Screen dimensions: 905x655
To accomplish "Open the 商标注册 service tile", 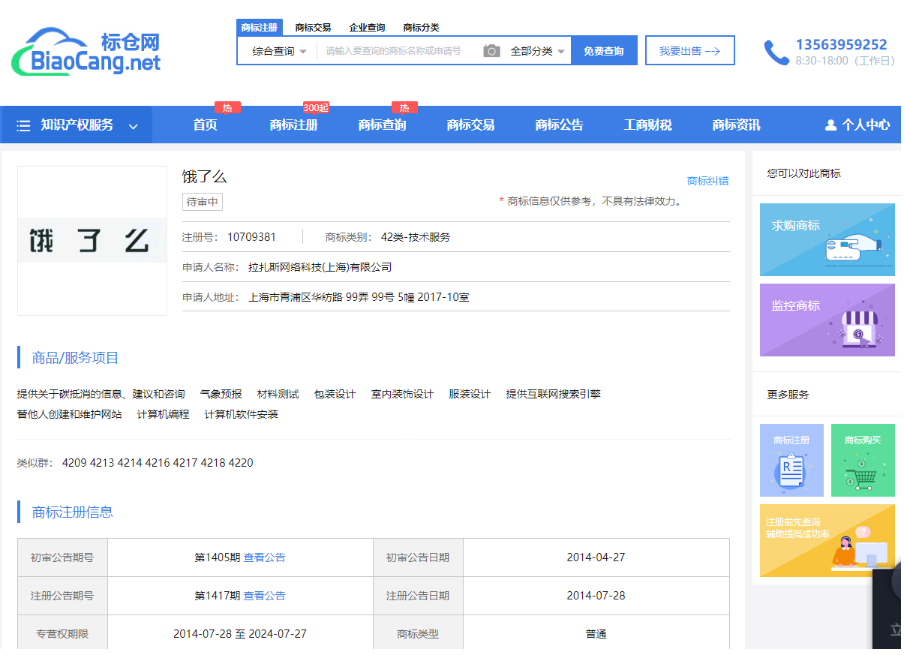I will (791, 461).
